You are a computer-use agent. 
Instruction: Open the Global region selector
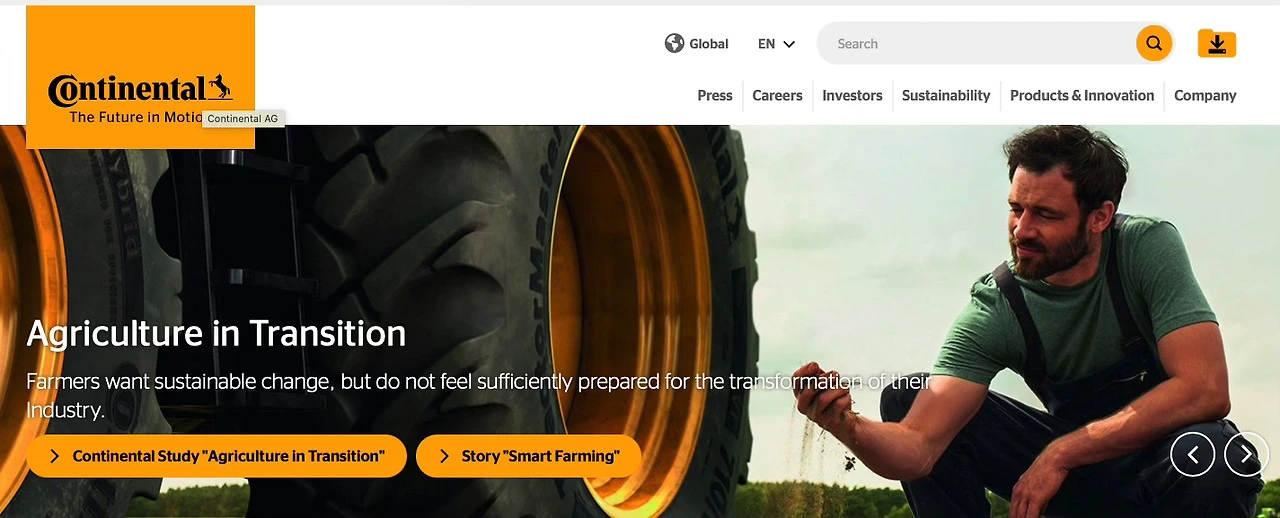697,44
